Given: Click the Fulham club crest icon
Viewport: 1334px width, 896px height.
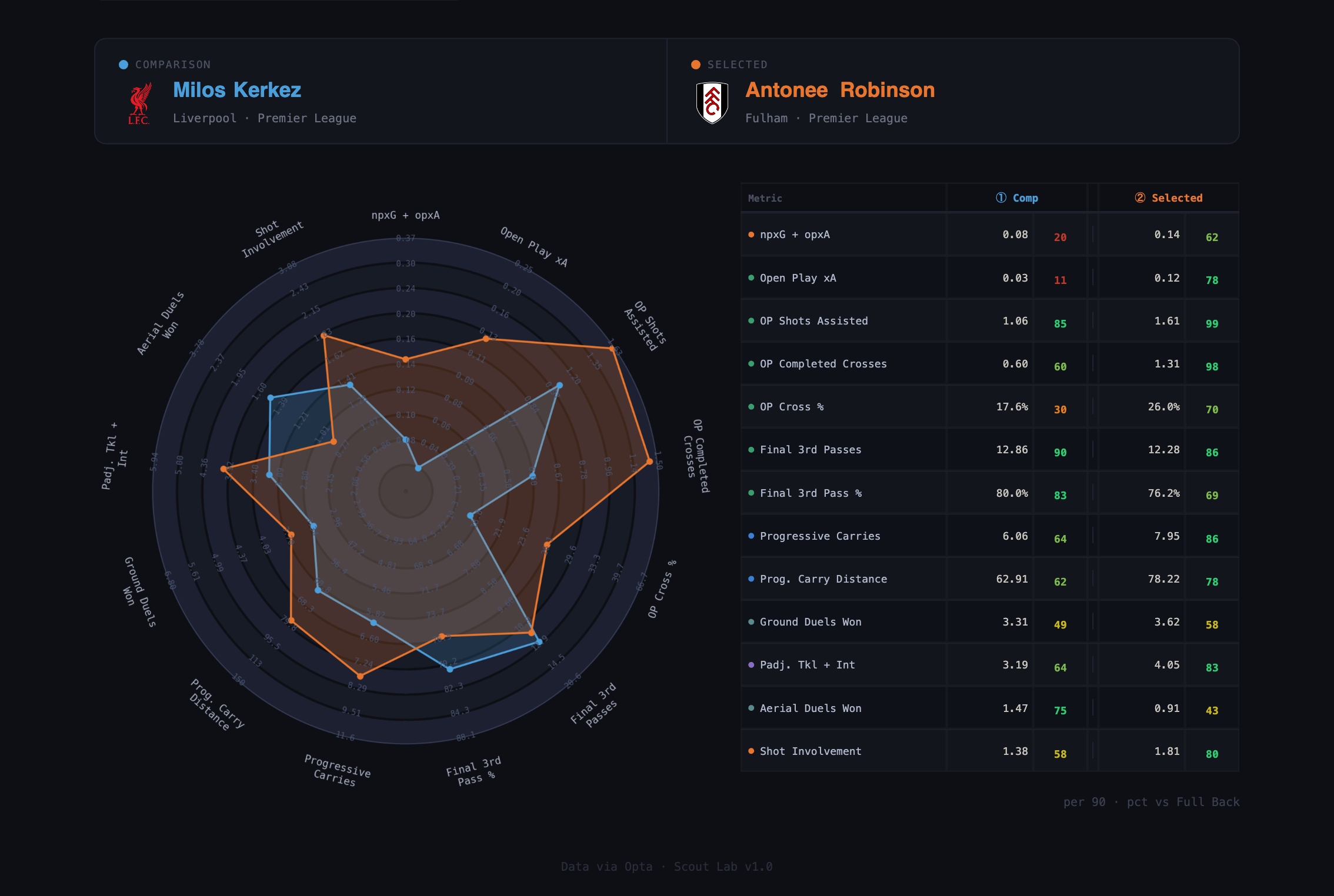Looking at the screenshot, I should 712,103.
